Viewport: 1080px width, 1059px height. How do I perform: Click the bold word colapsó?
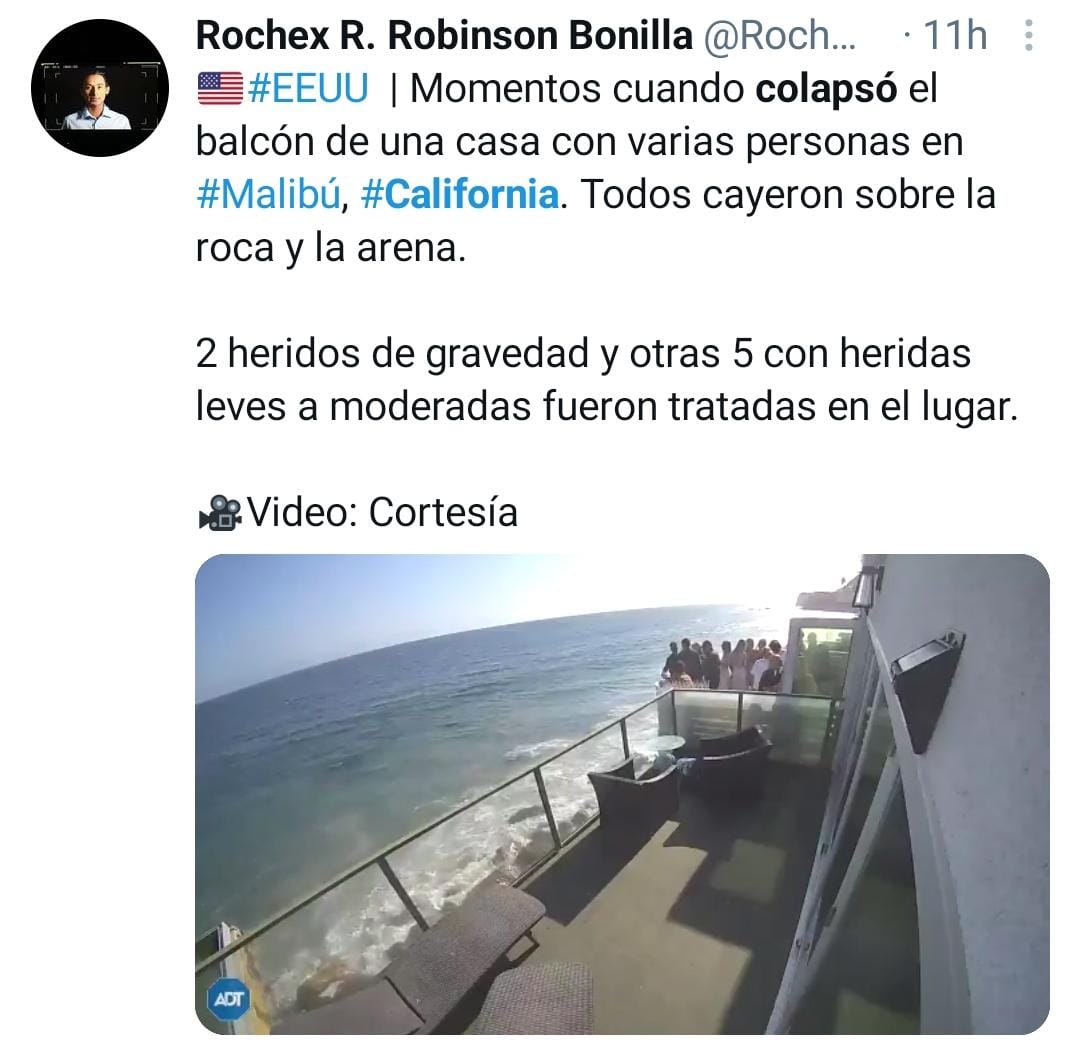coord(827,89)
